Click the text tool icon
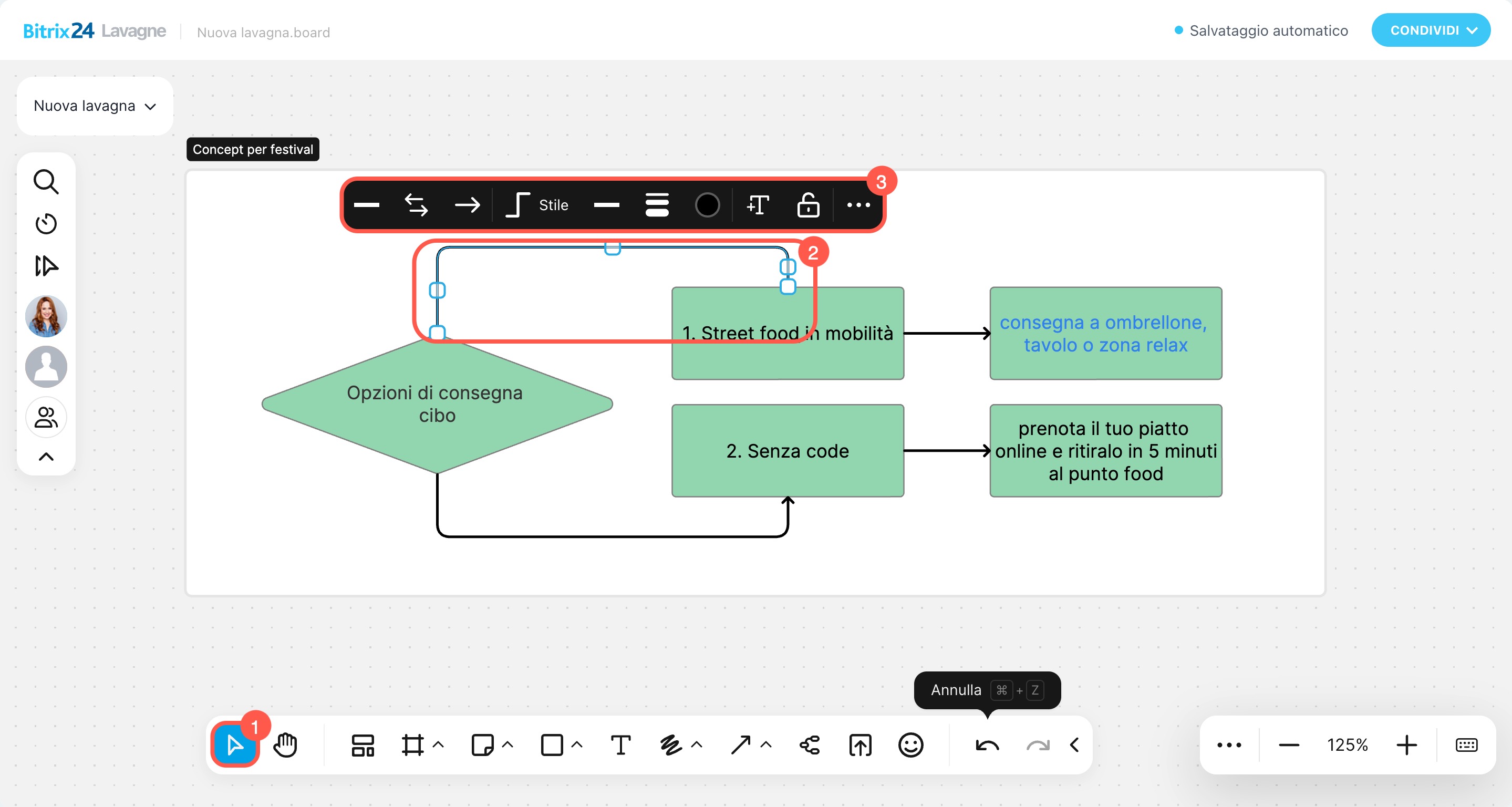 click(x=620, y=745)
